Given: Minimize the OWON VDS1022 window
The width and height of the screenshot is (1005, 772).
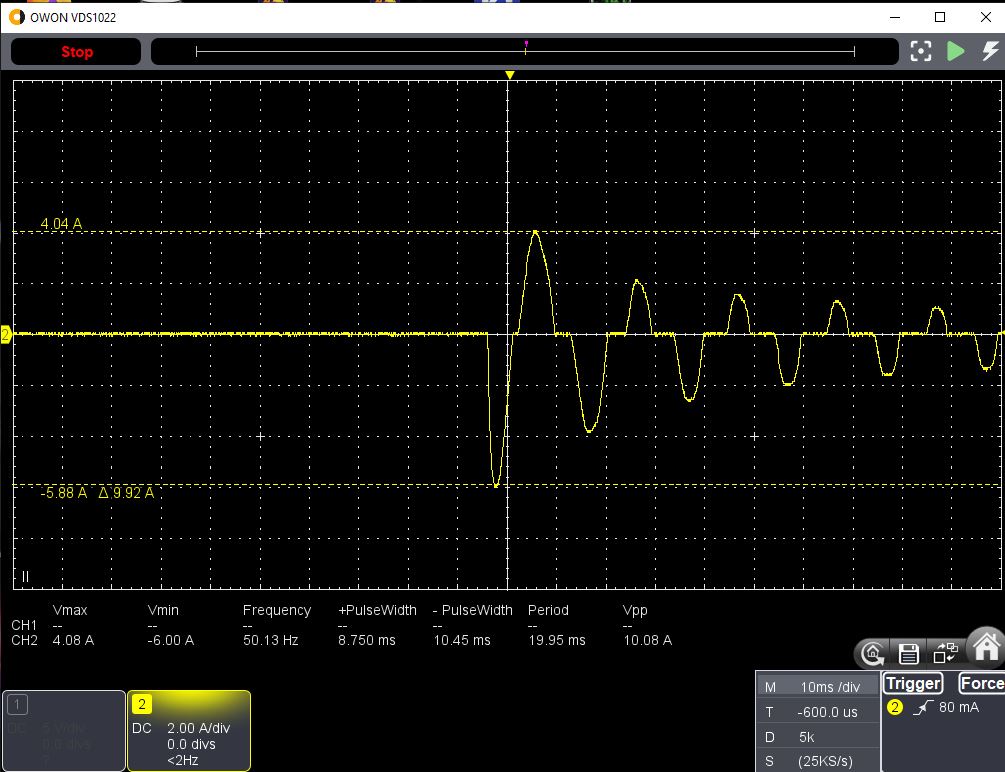Looking at the screenshot, I should tap(895, 17).
